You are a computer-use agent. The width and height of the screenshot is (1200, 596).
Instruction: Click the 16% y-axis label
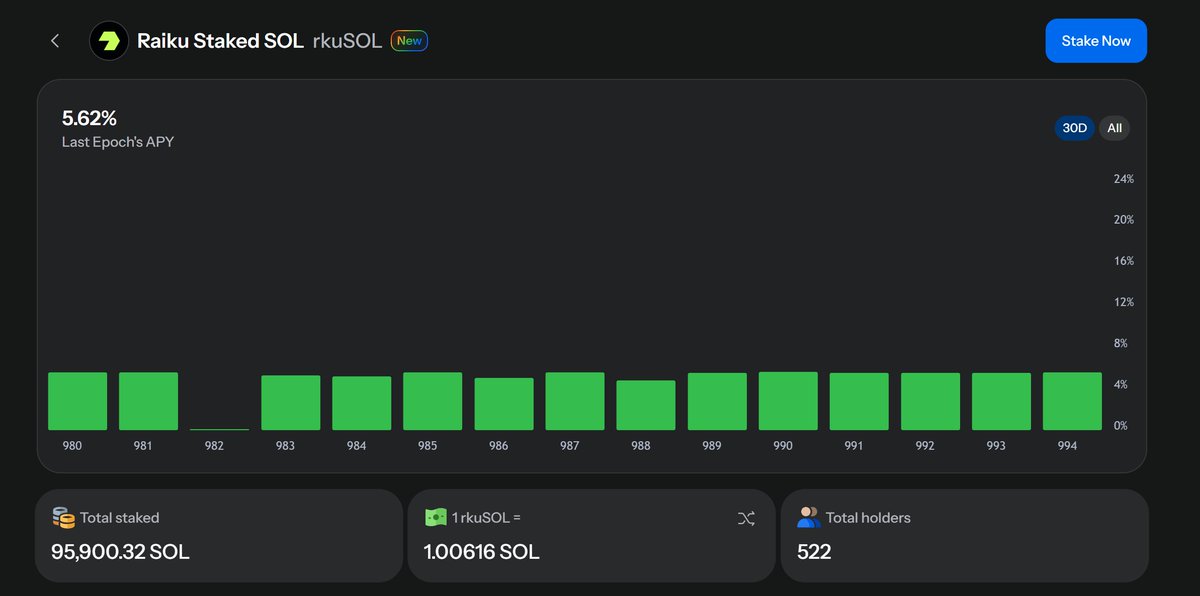tap(1124, 261)
